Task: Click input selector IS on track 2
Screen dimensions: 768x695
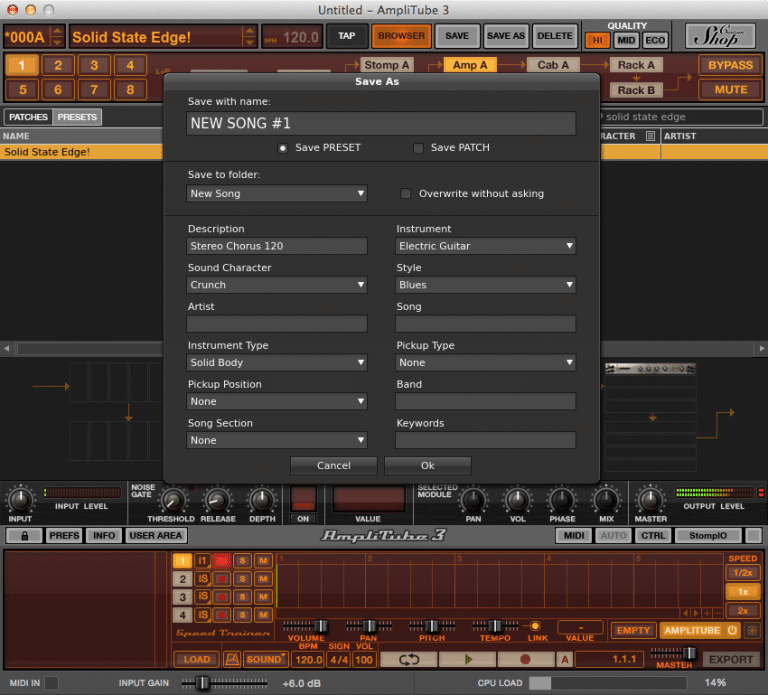Action: tap(202, 579)
